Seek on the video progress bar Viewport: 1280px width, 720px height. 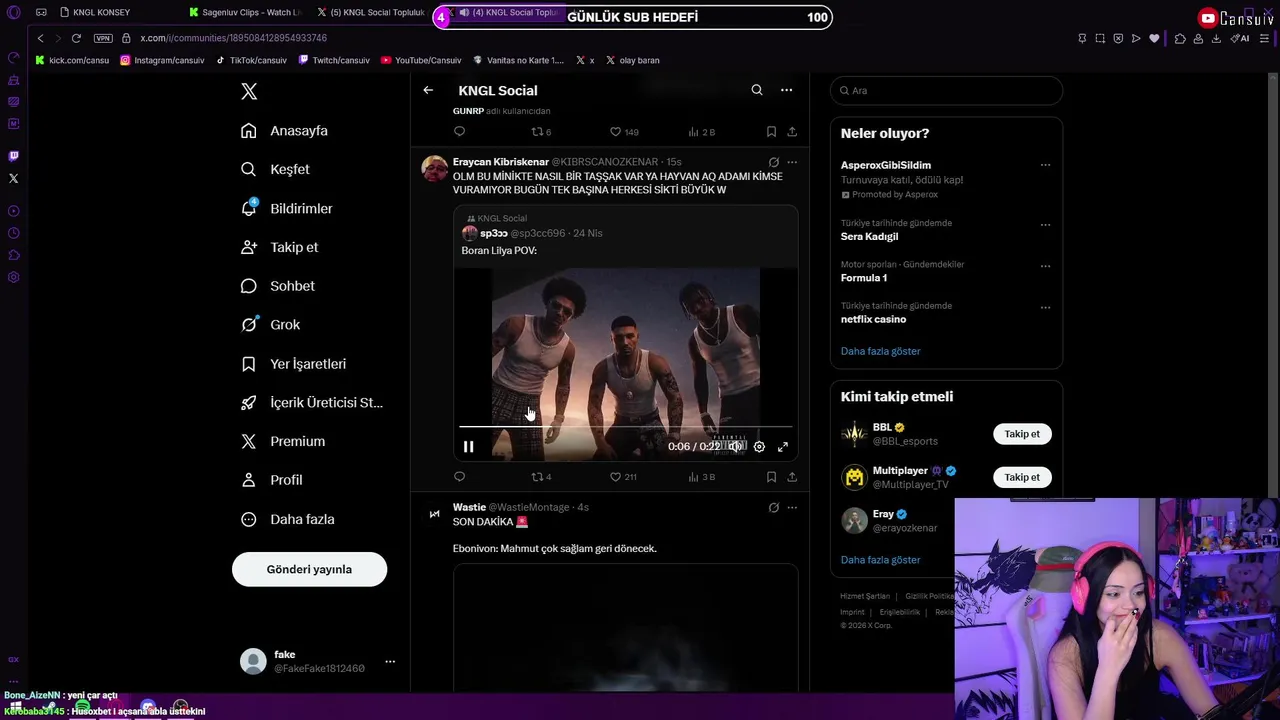[x=625, y=427]
